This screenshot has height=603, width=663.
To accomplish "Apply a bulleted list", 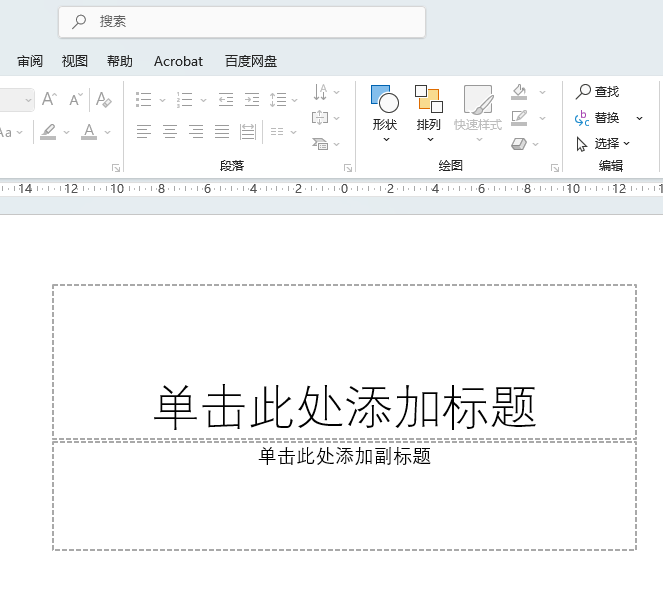I will pyautogui.click(x=144, y=100).
